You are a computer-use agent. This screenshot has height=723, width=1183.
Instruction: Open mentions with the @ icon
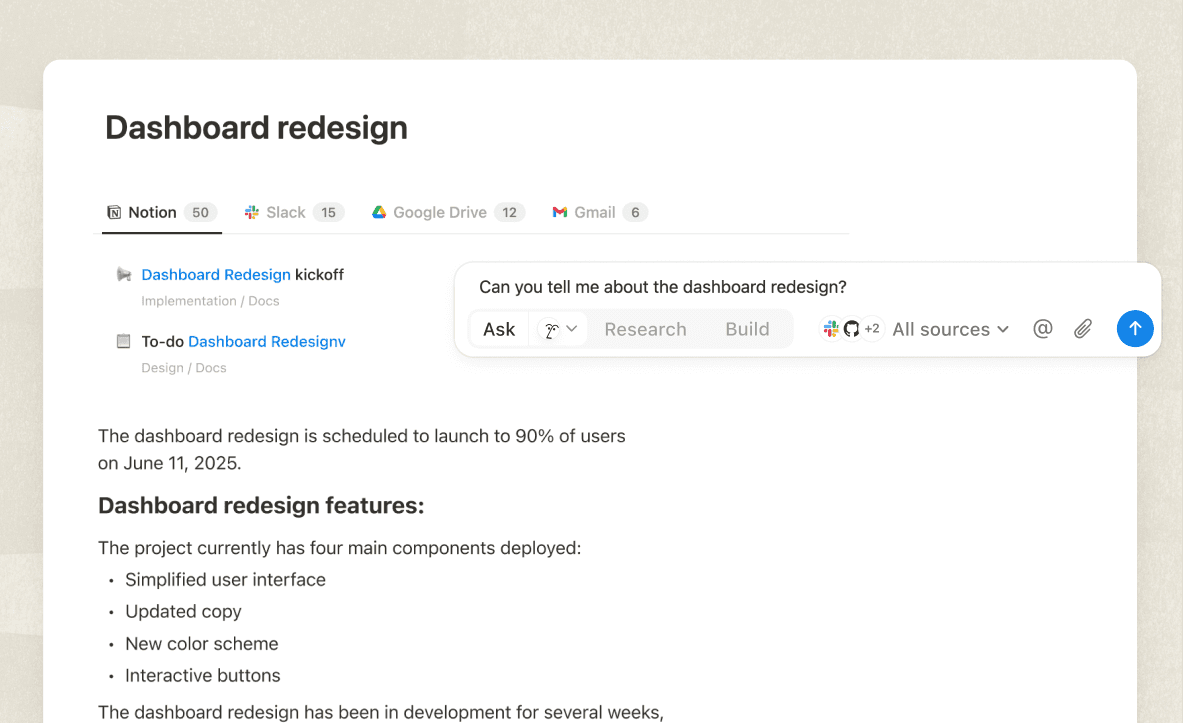[1043, 328]
